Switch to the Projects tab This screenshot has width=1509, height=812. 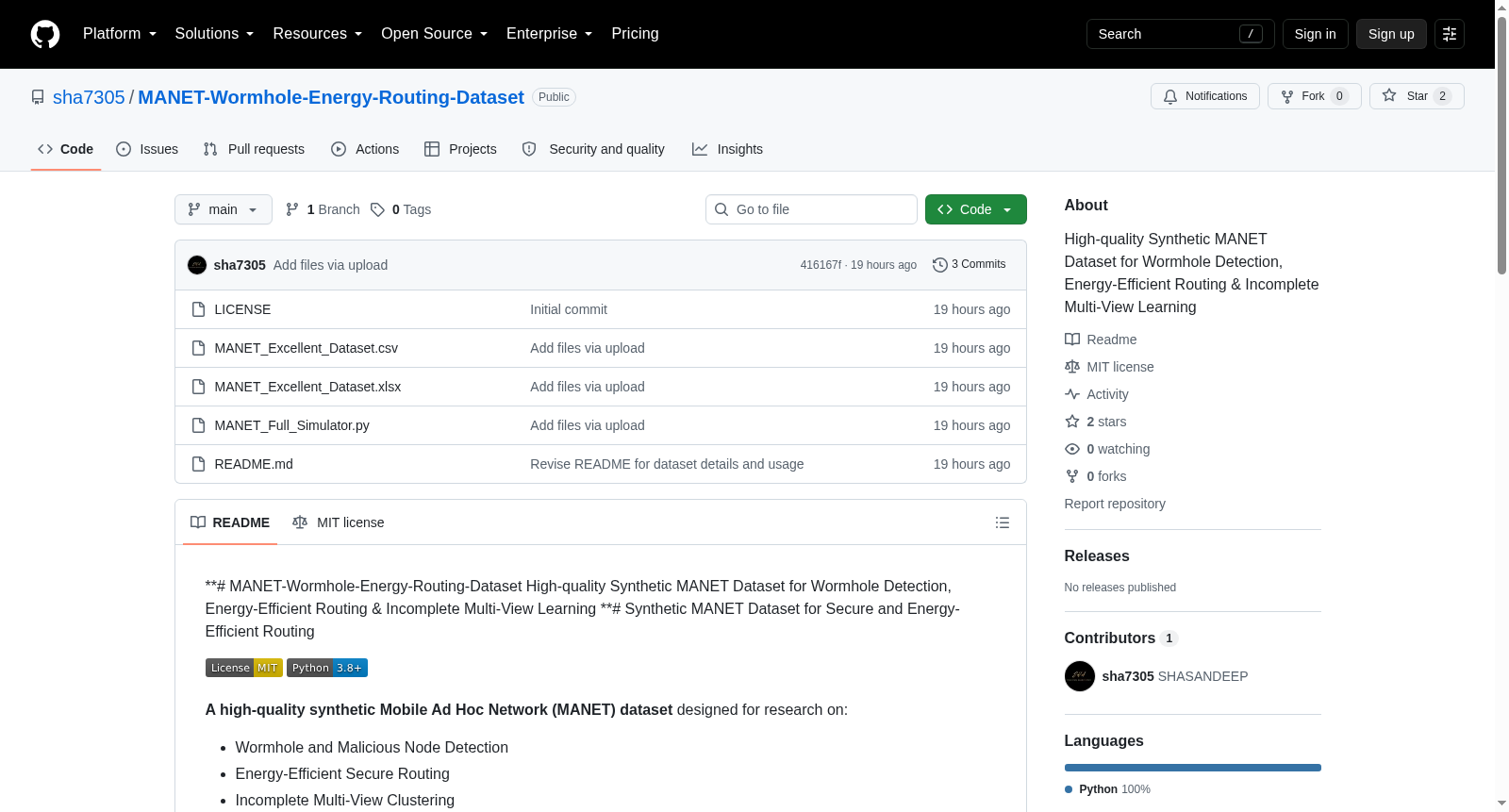460,149
